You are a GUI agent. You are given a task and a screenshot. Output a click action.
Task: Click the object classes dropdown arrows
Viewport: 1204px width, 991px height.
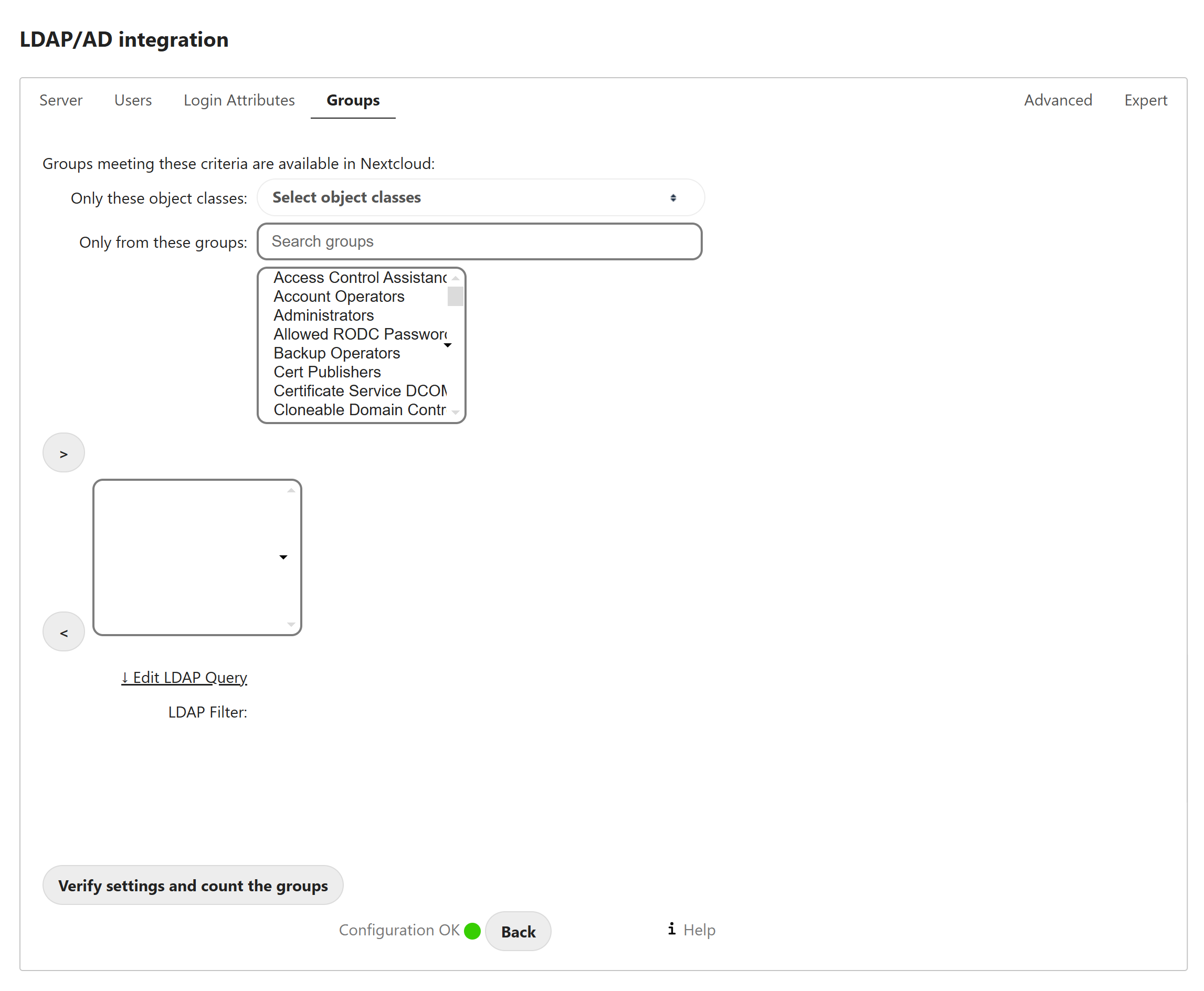[673, 197]
